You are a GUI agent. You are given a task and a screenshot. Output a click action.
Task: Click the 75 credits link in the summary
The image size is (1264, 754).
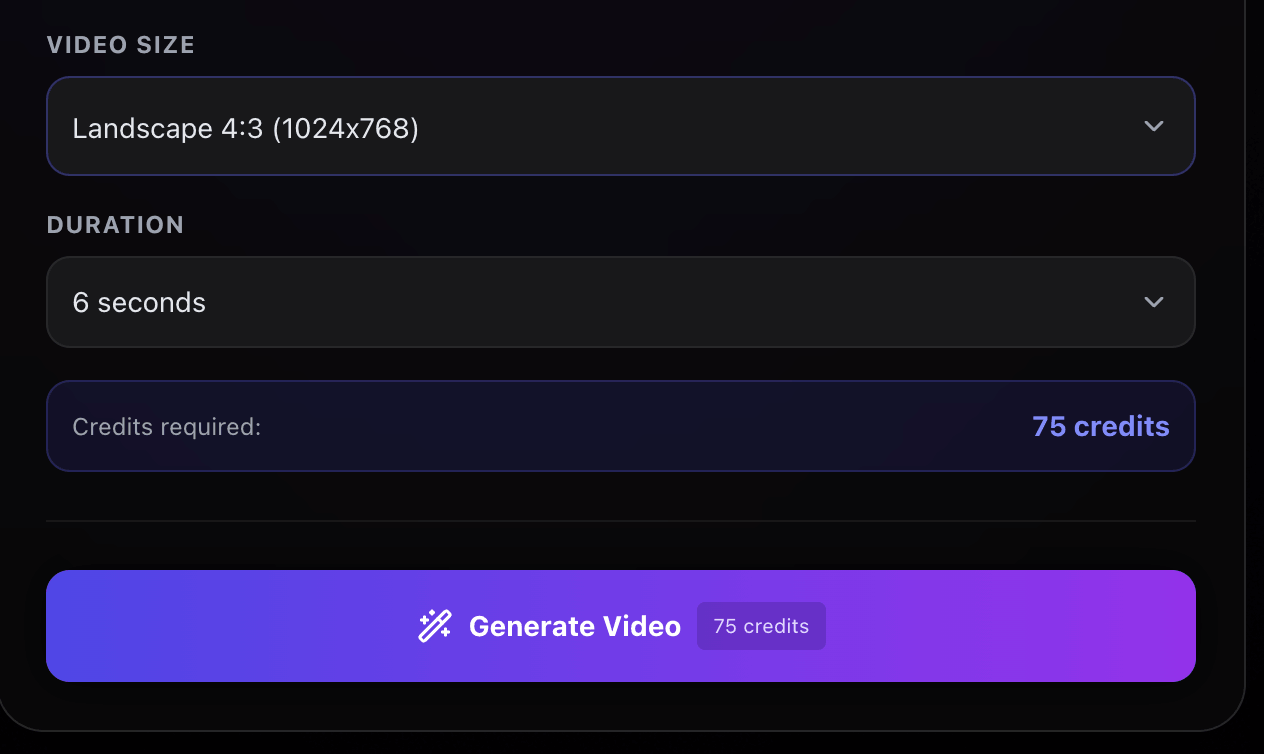[x=1100, y=425]
